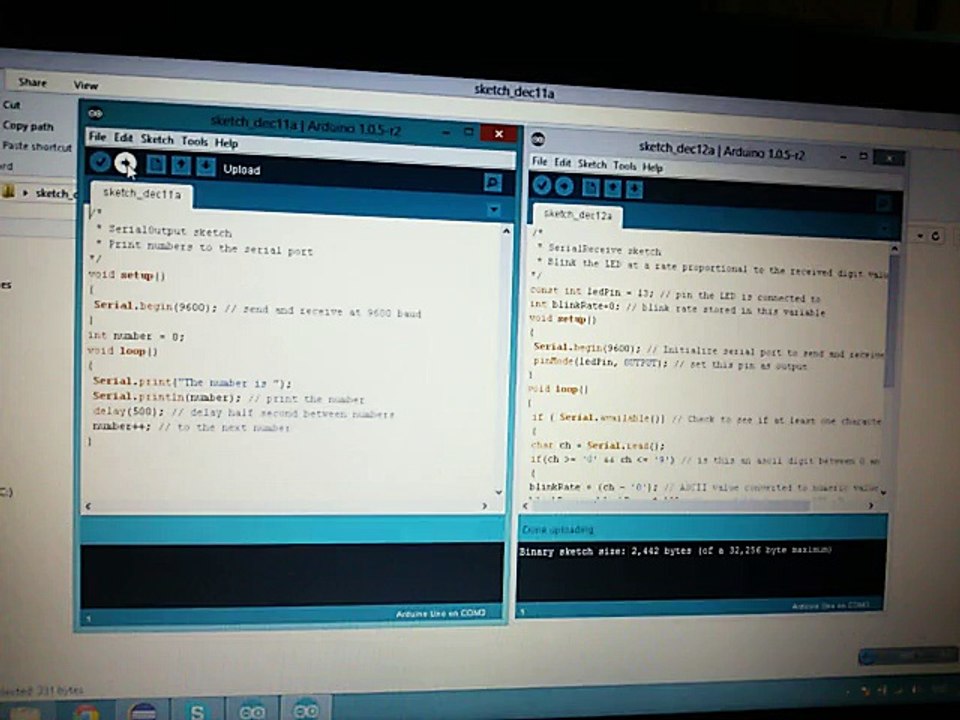The image size is (960, 720).
Task: Open File menu in sketch_dec11a window
Action: pyautogui.click(x=97, y=137)
